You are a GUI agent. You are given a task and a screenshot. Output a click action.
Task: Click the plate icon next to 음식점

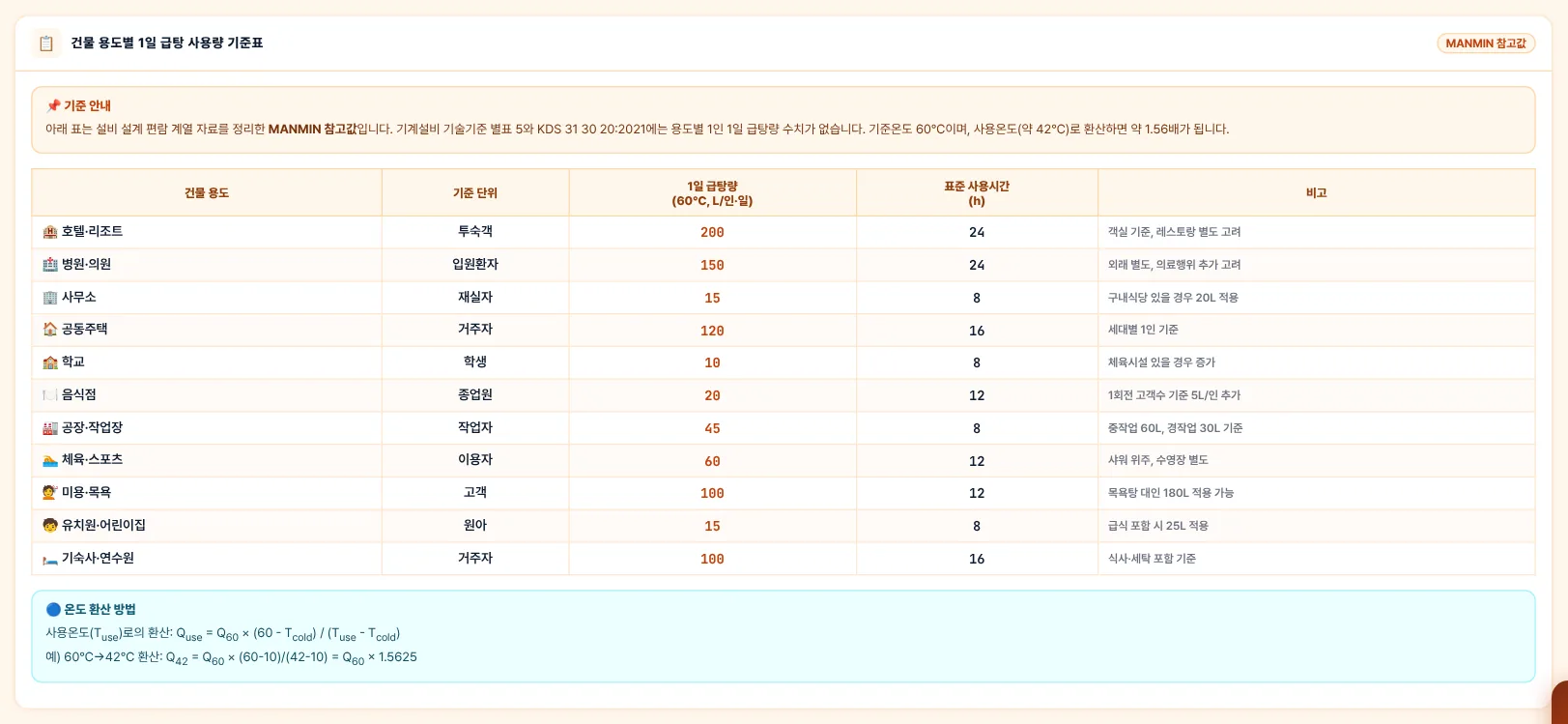point(50,395)
